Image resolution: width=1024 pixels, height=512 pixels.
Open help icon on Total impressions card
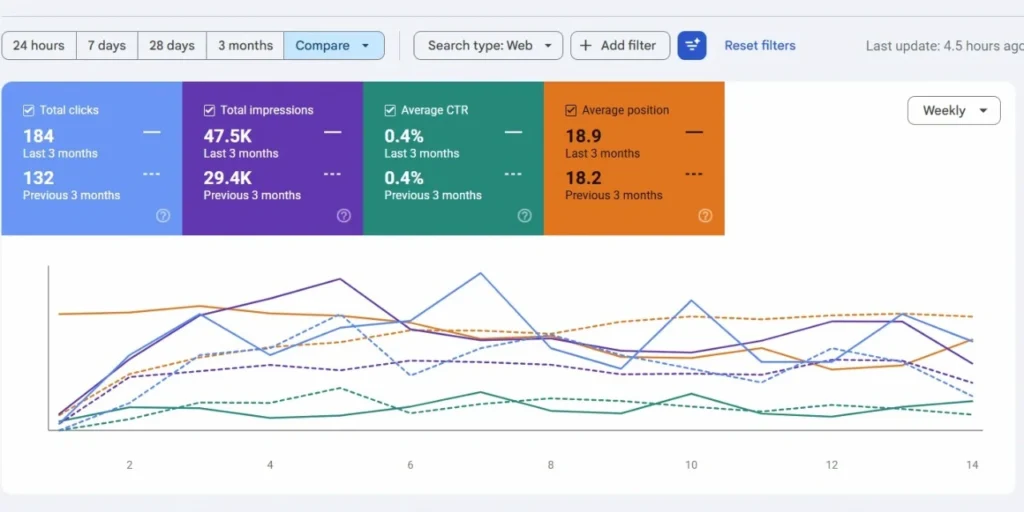[x=344, y=216]
